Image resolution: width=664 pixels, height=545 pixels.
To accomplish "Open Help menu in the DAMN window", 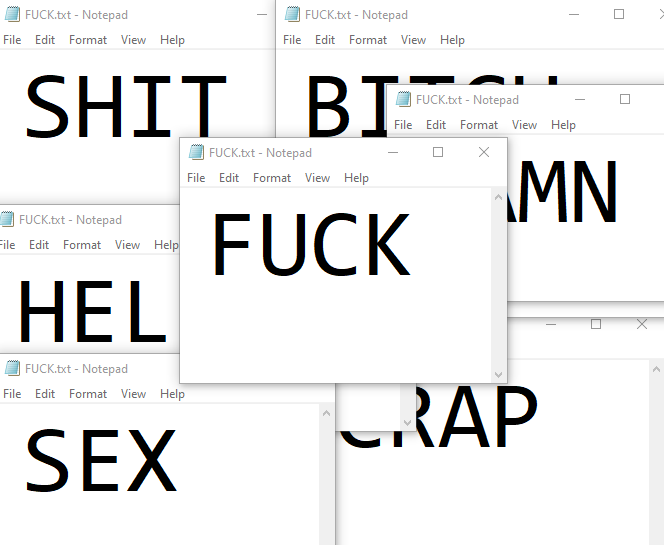I will [563, 125].
